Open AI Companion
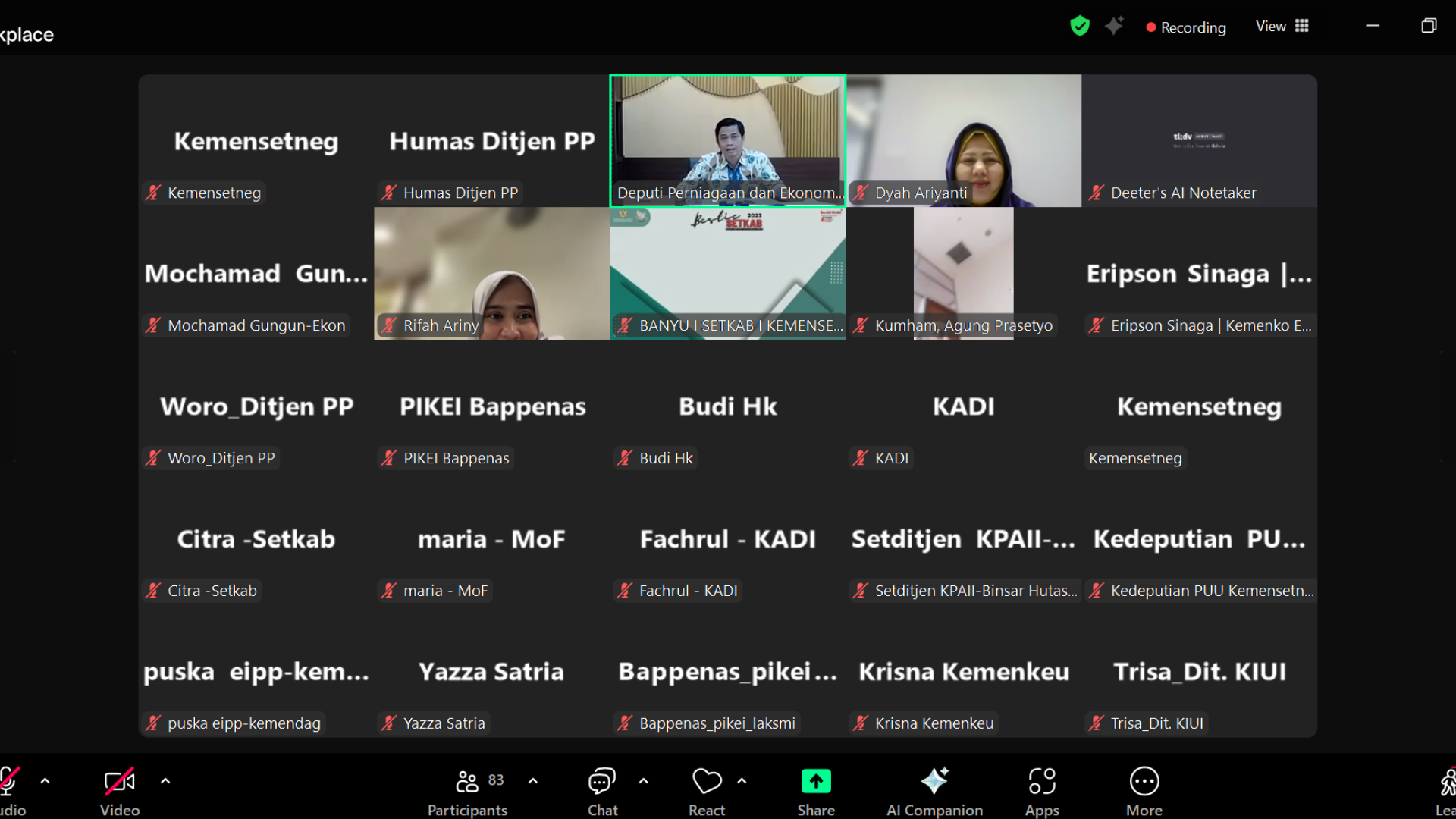 (934, 792)
